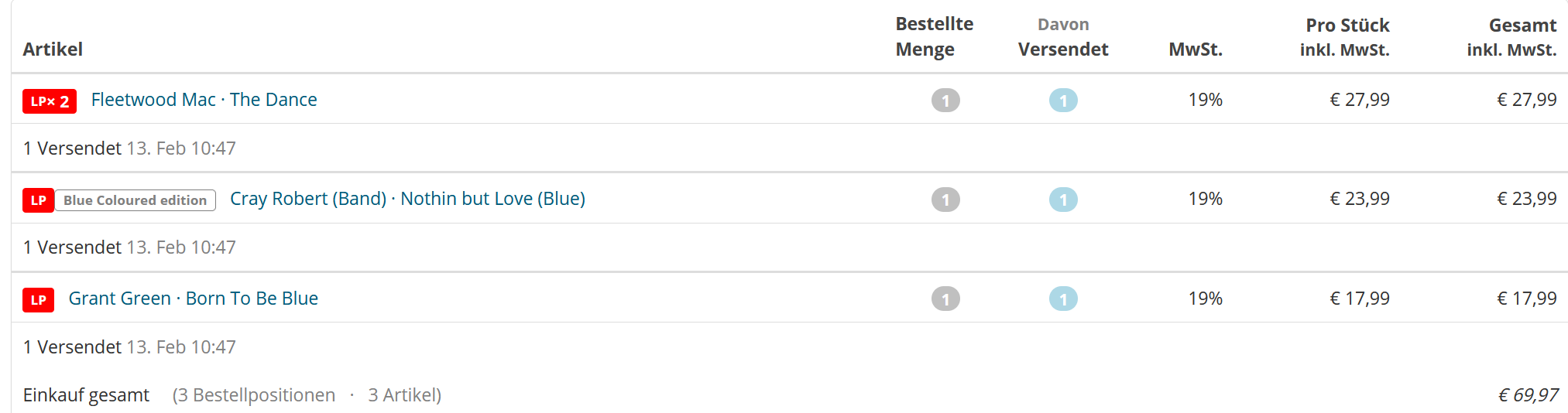Screen dimensions: 1568x413
Task: Open Cray Robert Nothin but Love link
Action: pyautogui.click(x=407, y=199)
